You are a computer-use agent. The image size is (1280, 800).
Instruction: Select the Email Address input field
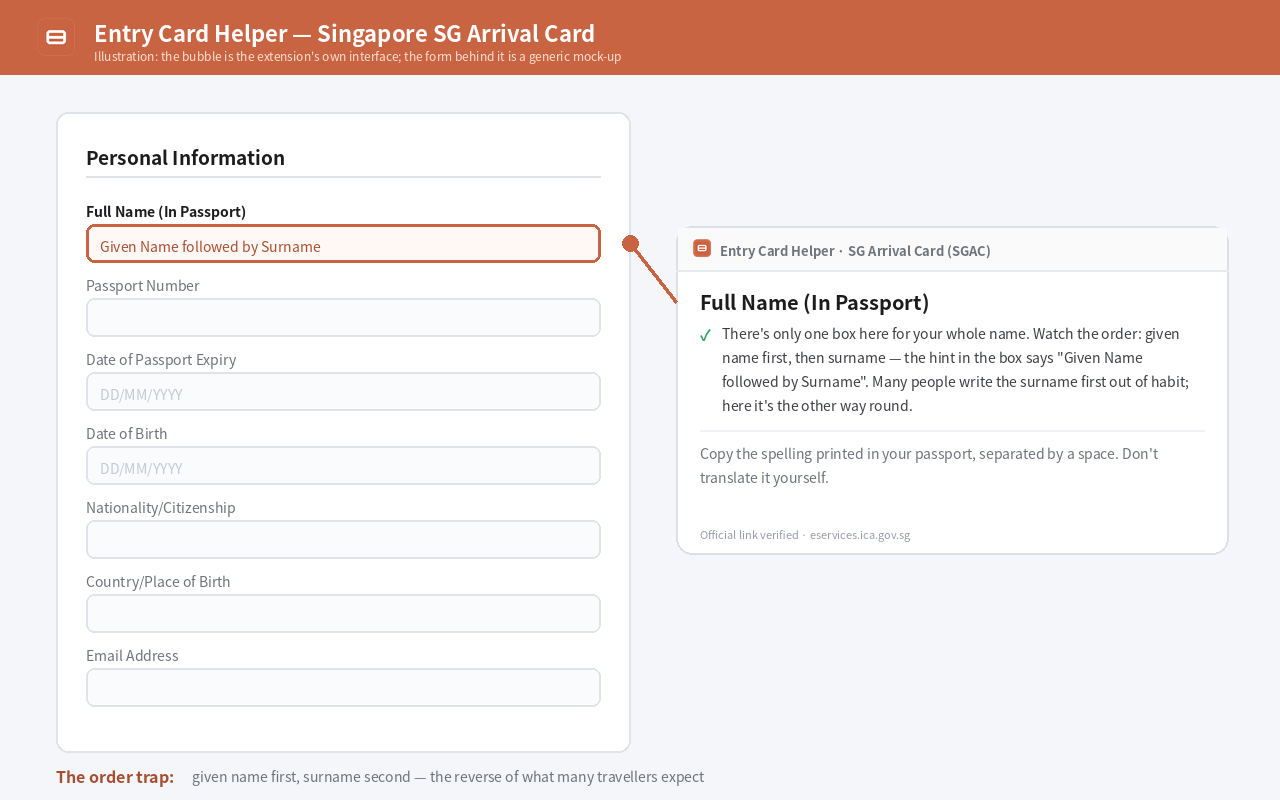pos(343,688)
